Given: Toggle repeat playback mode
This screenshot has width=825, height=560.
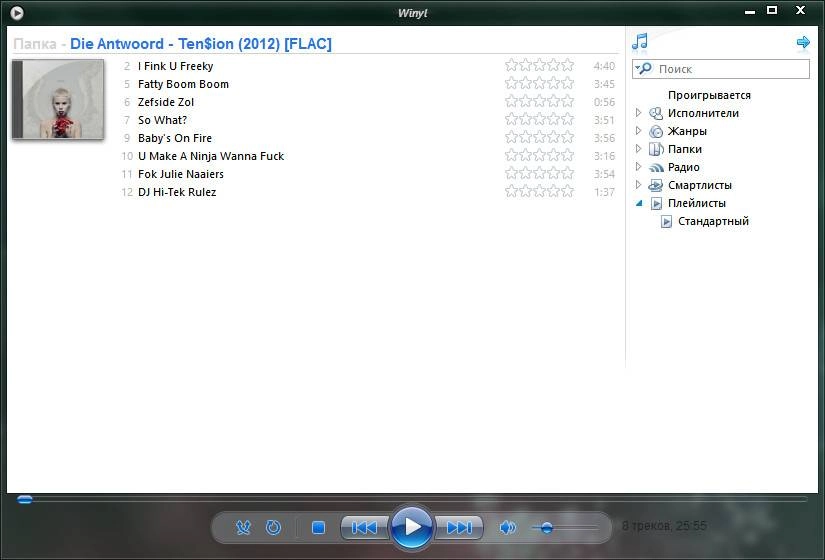Looking at the screenshot, I should [x=274, y=527].
